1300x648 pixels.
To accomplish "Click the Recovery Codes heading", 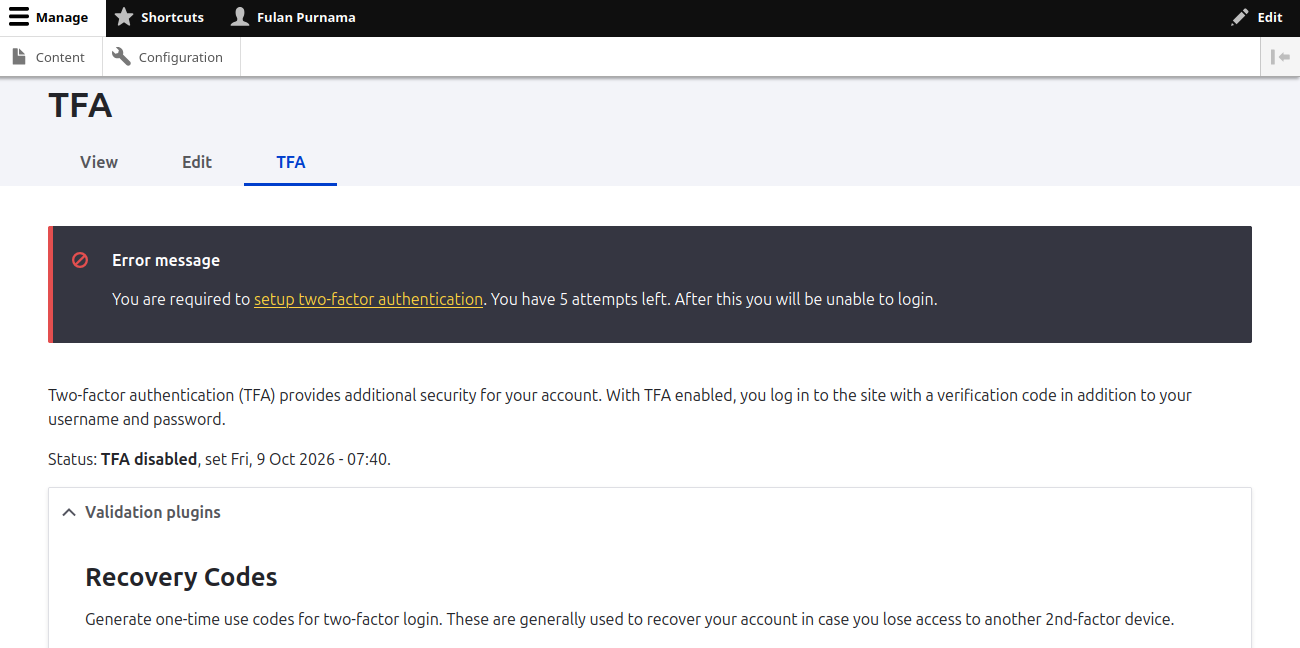I will (181, 577).
